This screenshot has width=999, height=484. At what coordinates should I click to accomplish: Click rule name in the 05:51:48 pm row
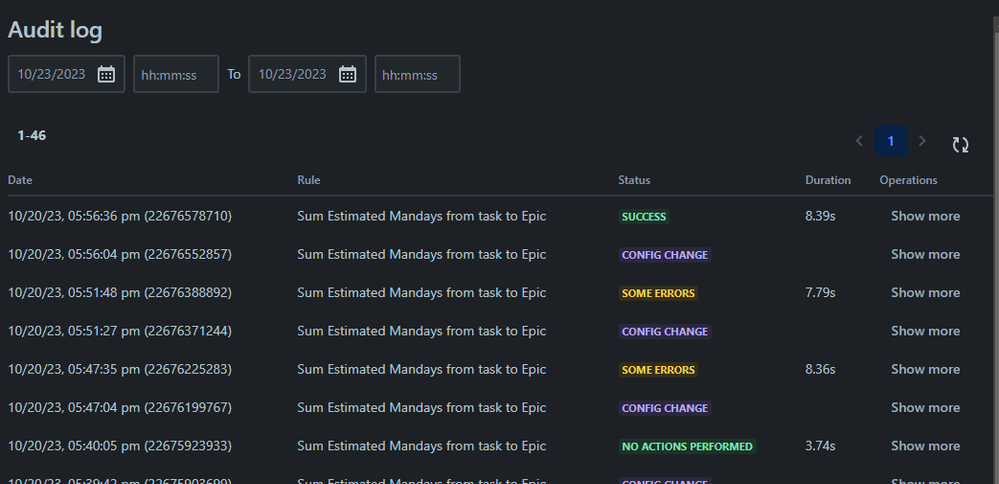(421, 292)
